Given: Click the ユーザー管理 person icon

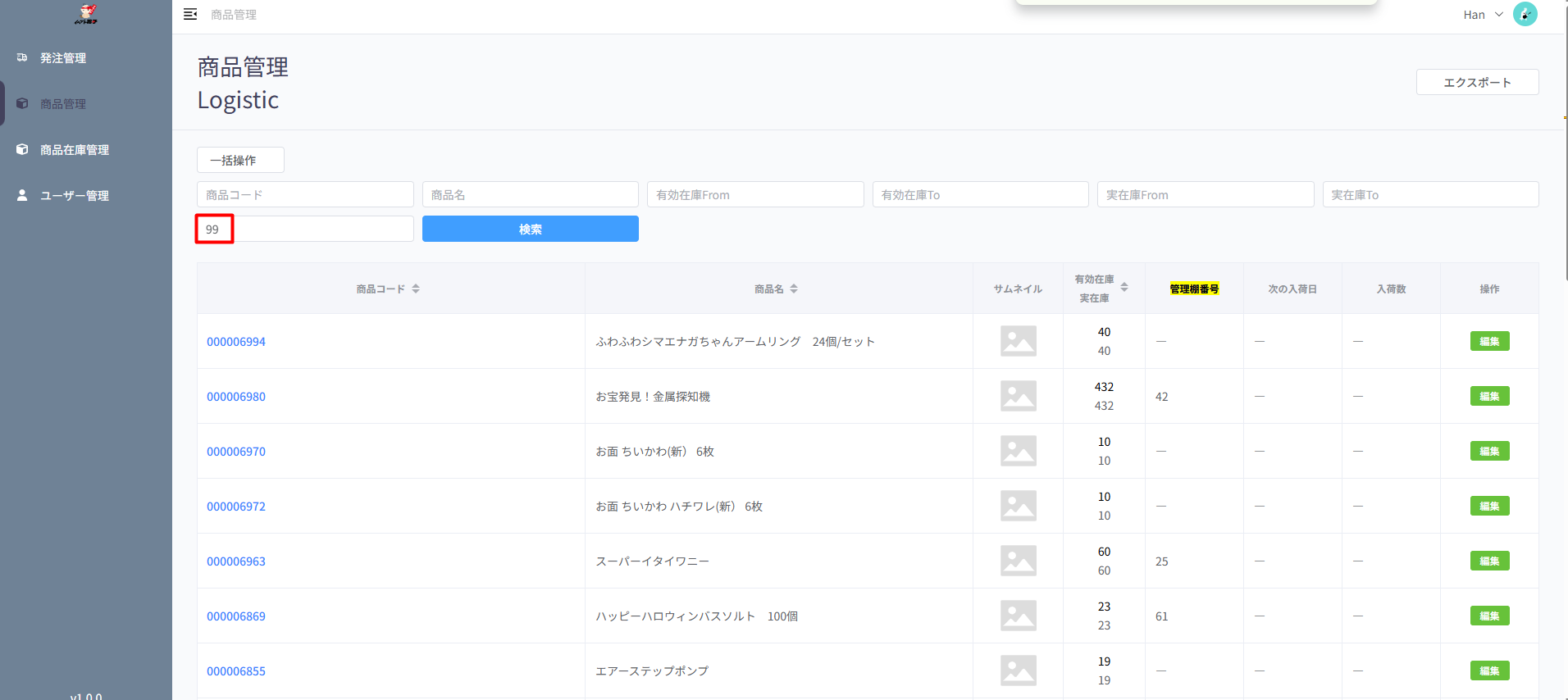Looking at the screenshot, I should pyautogui.click(x=22, y=195).
